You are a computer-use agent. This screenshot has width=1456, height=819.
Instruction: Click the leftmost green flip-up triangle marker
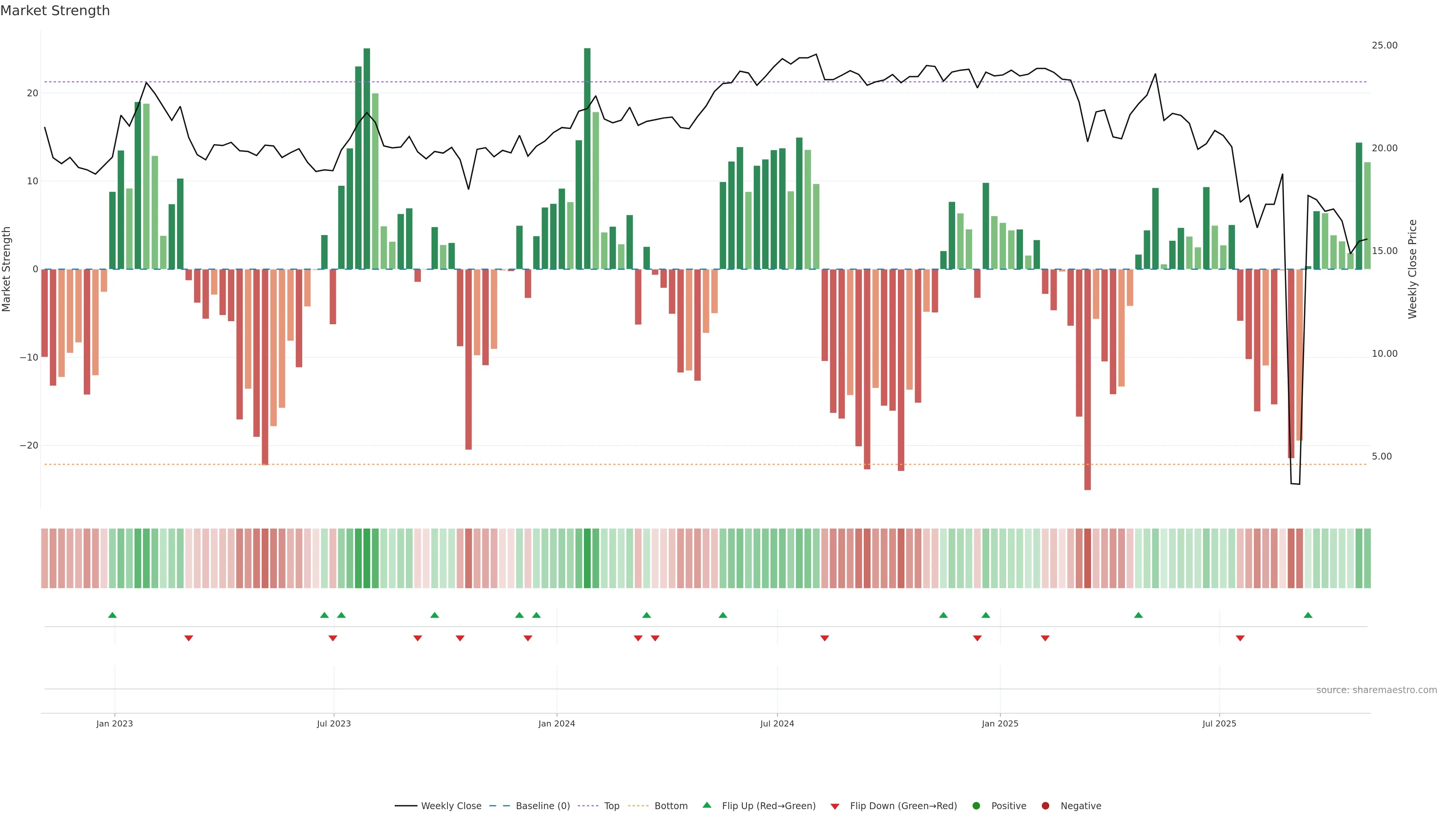113,615
